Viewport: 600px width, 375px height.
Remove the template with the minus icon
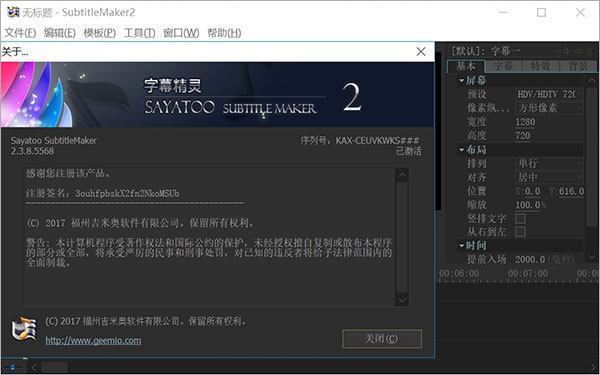tap(578, 51)
